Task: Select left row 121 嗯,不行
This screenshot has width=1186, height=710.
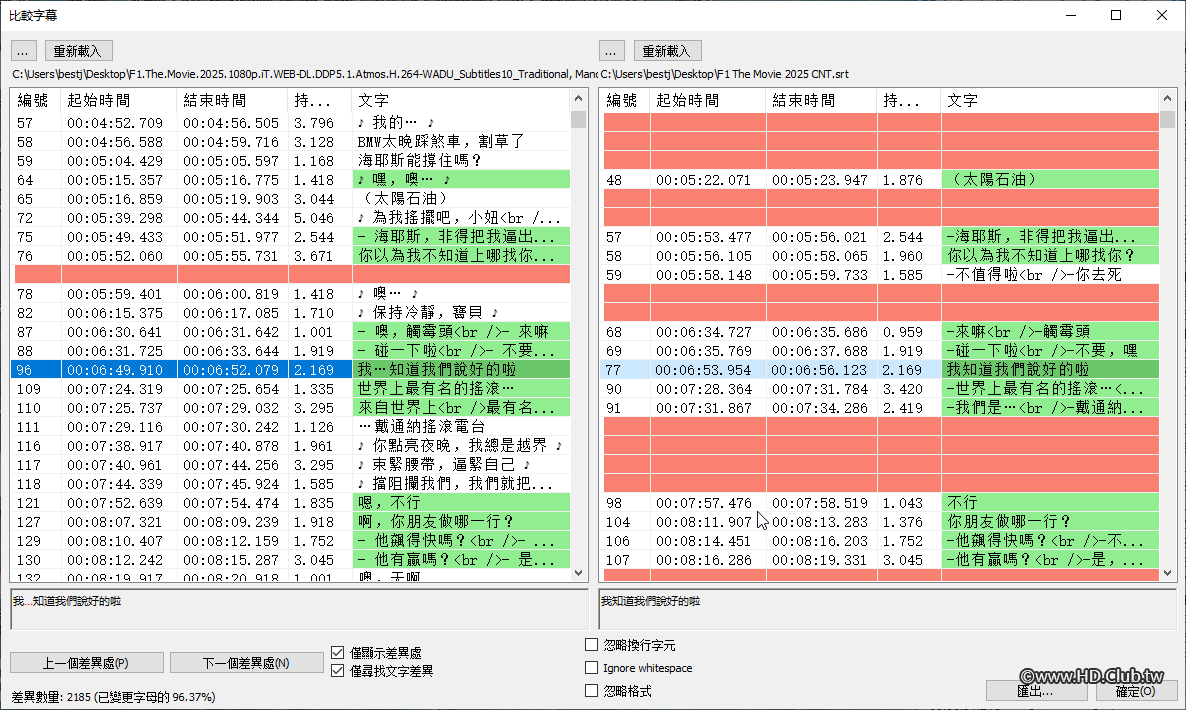Action: 290,502
